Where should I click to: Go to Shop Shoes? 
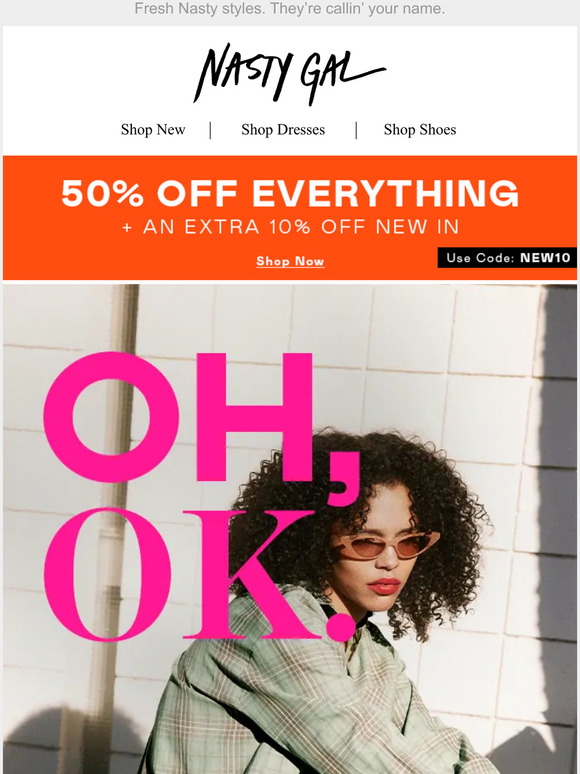(x=420, y=130)
